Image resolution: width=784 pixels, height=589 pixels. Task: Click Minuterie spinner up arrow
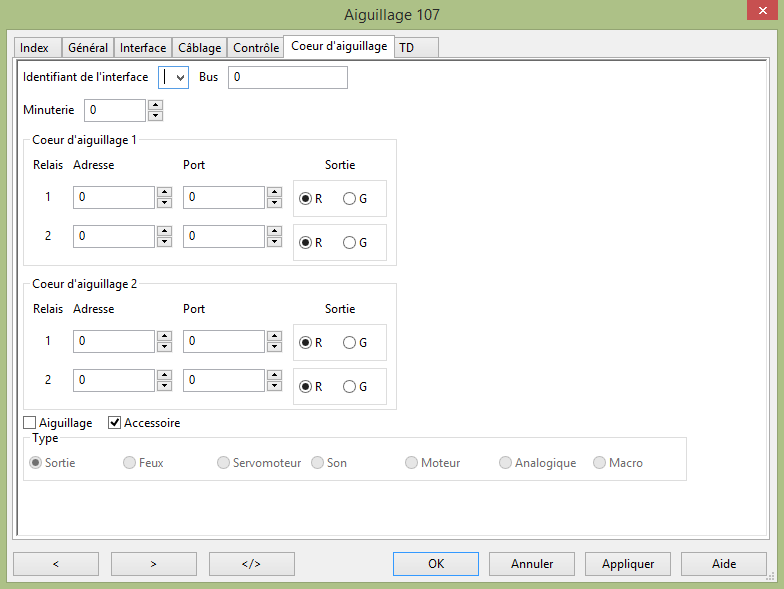coord(155,105)
